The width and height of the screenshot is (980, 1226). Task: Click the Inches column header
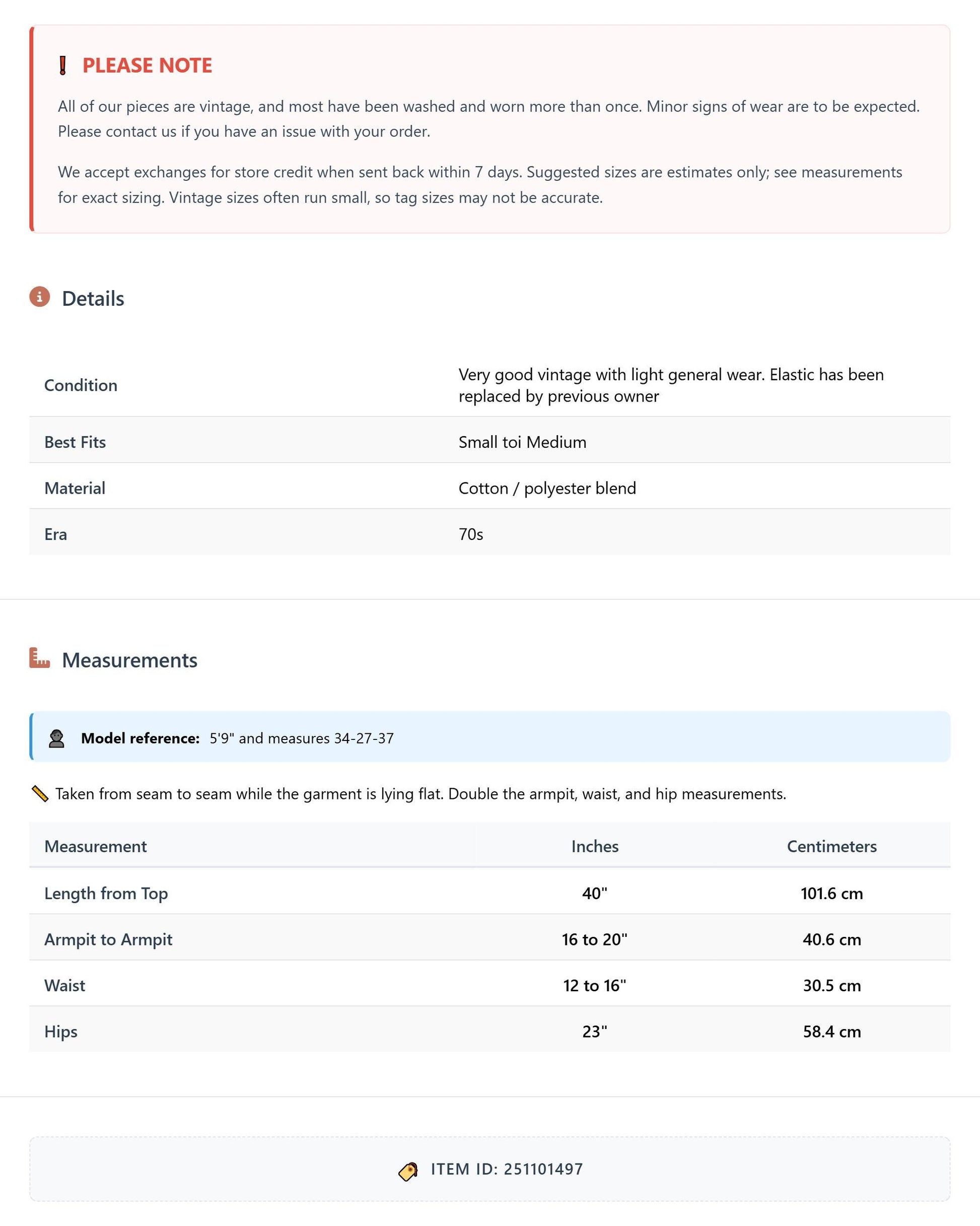(595, 846)
